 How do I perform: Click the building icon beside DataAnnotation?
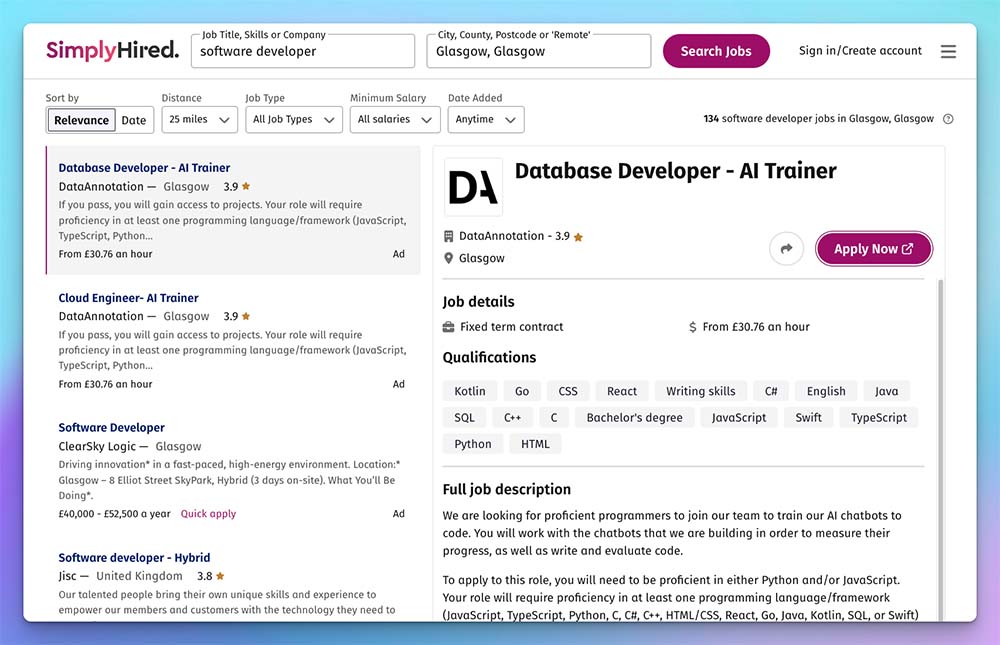[x=449, y=237]
